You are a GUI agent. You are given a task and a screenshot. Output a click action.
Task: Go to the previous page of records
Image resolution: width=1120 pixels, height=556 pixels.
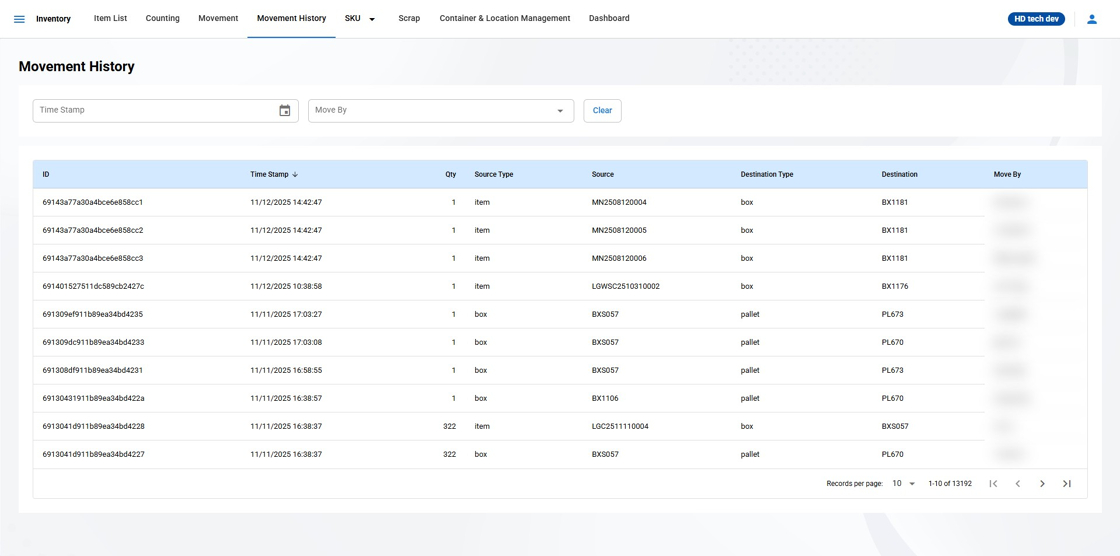pos(1018,484)
